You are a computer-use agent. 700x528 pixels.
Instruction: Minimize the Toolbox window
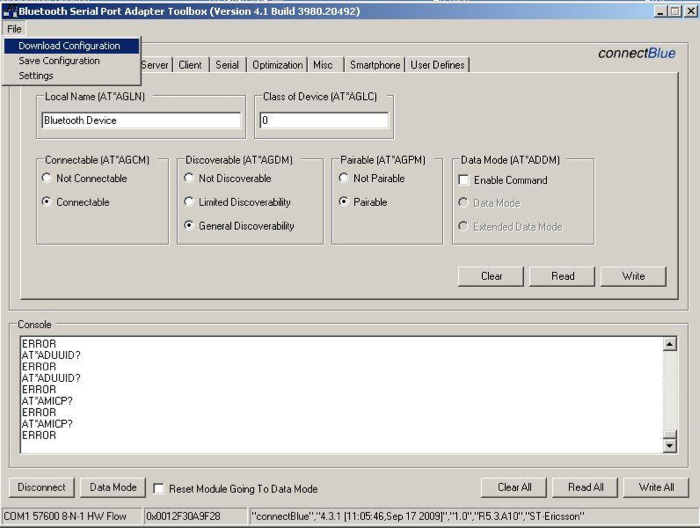[x=661, y=12]
